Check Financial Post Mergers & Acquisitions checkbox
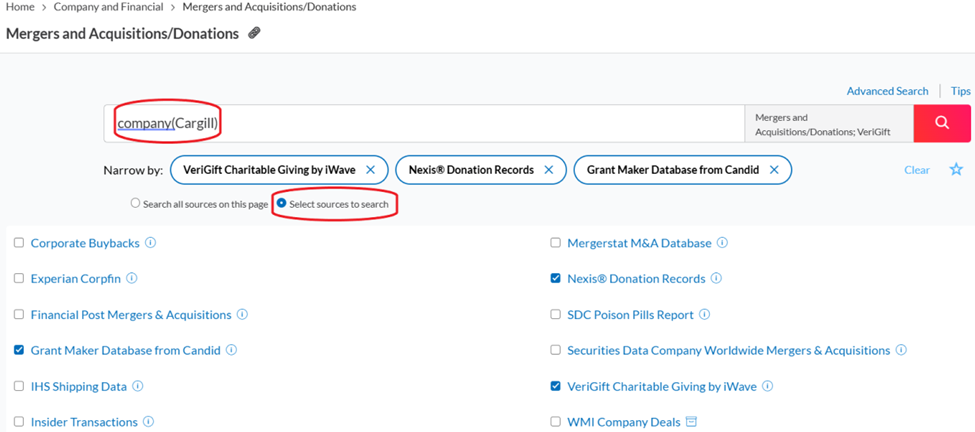Viewport: 975px width, 432px height. (19, 315)
